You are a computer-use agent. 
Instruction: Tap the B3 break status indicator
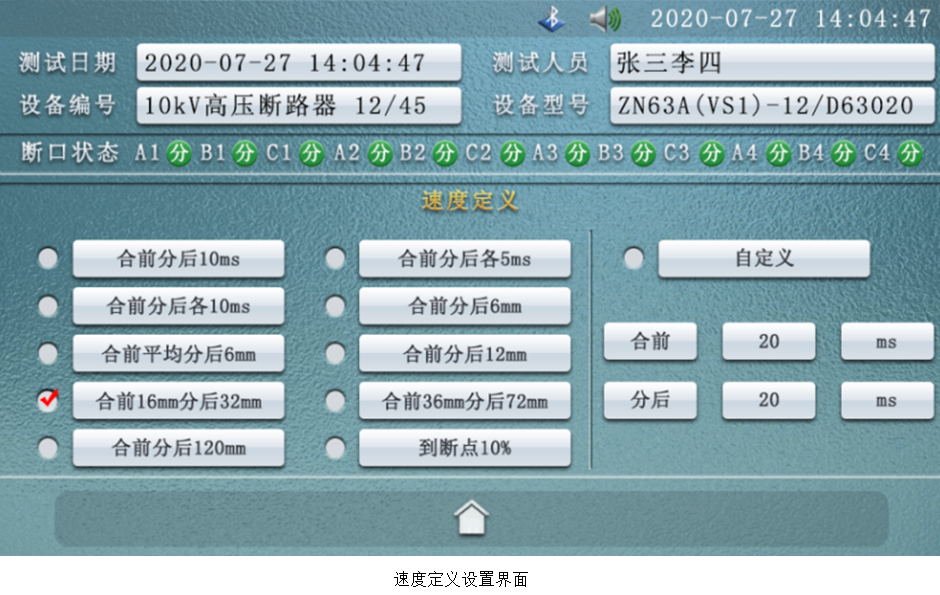pyautogui.click(x=644, y=153)
